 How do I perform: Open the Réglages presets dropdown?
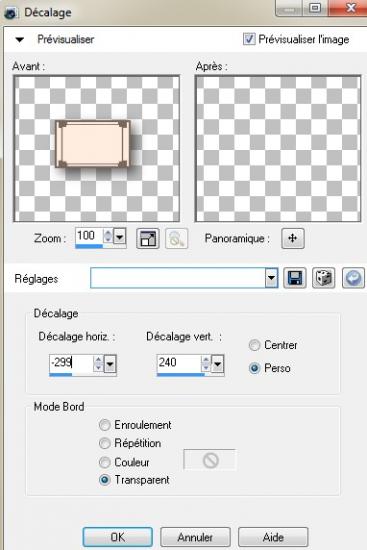(271, 279)
